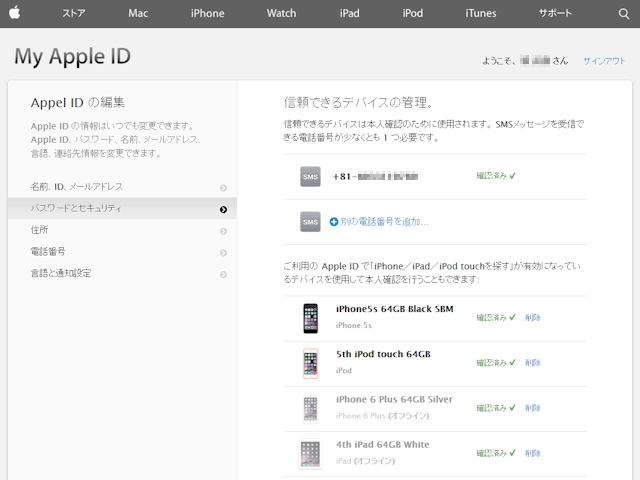Click iPad (オフライン) subtitle
The height and width of the screenshot is (480, 640).
[365, 461]
